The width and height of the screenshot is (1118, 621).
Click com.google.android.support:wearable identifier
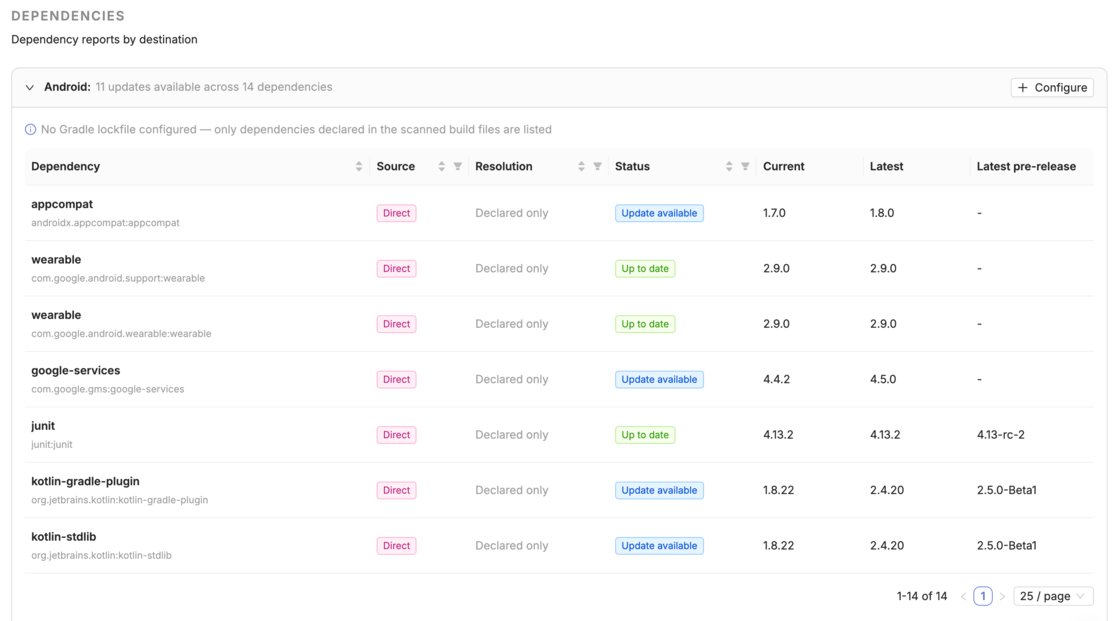118,278
